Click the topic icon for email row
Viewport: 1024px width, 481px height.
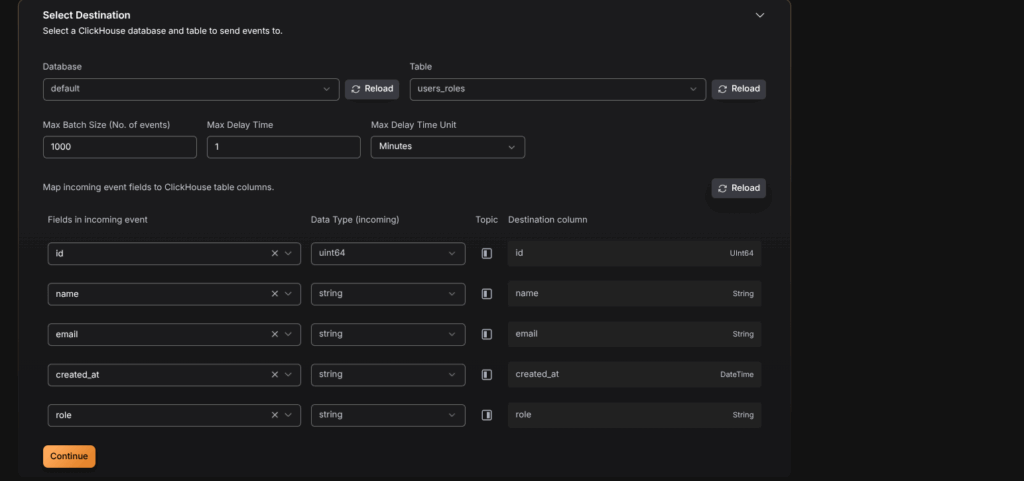click(487, 334)
